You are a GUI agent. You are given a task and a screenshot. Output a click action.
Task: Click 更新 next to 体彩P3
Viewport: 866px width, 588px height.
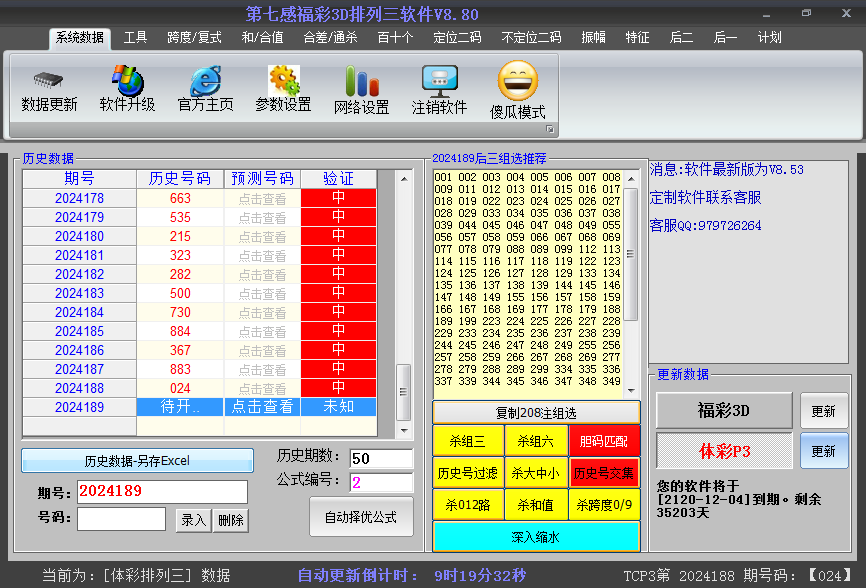[x=823, y=451]
